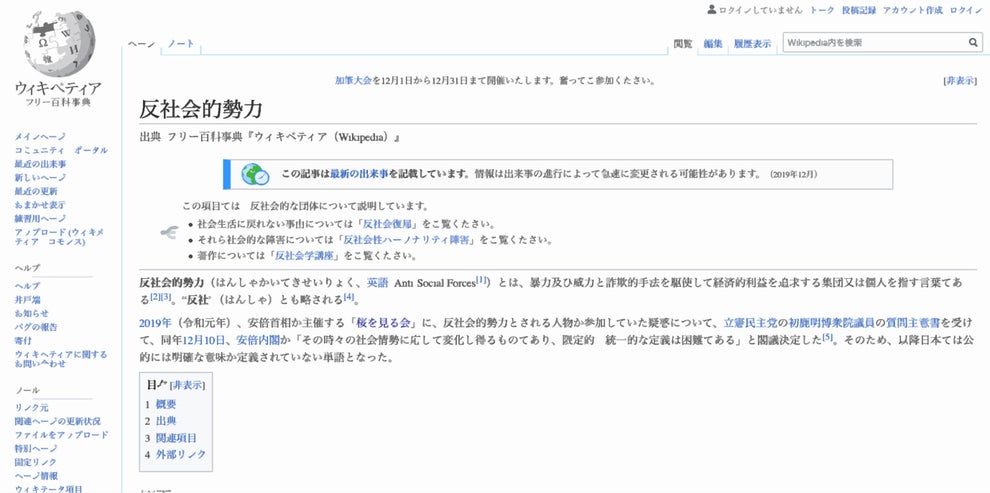Jump to 概要 in the contents box
This screenshot has height=493, width=990.
click(x=166, y=404)
